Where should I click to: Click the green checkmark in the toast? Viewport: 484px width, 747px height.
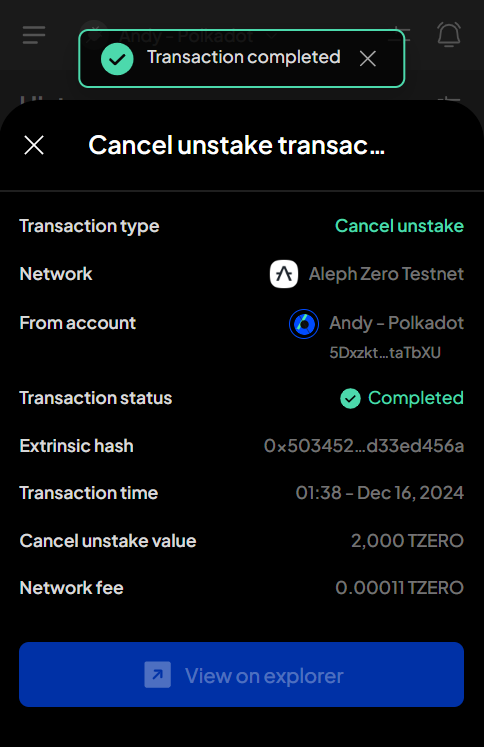[x=117, y=59]
